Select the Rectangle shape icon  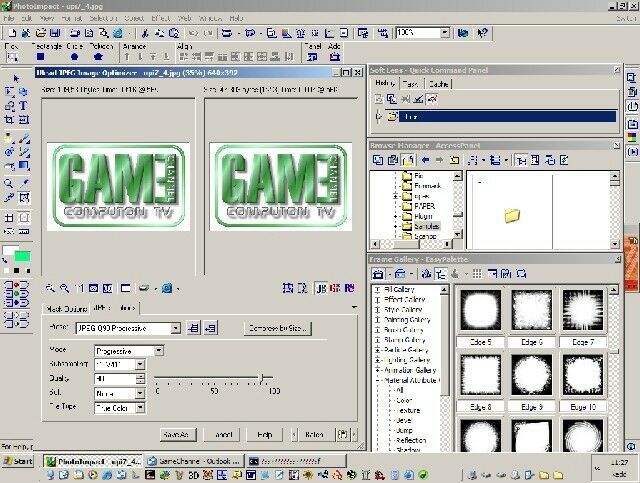pos(41,57)
